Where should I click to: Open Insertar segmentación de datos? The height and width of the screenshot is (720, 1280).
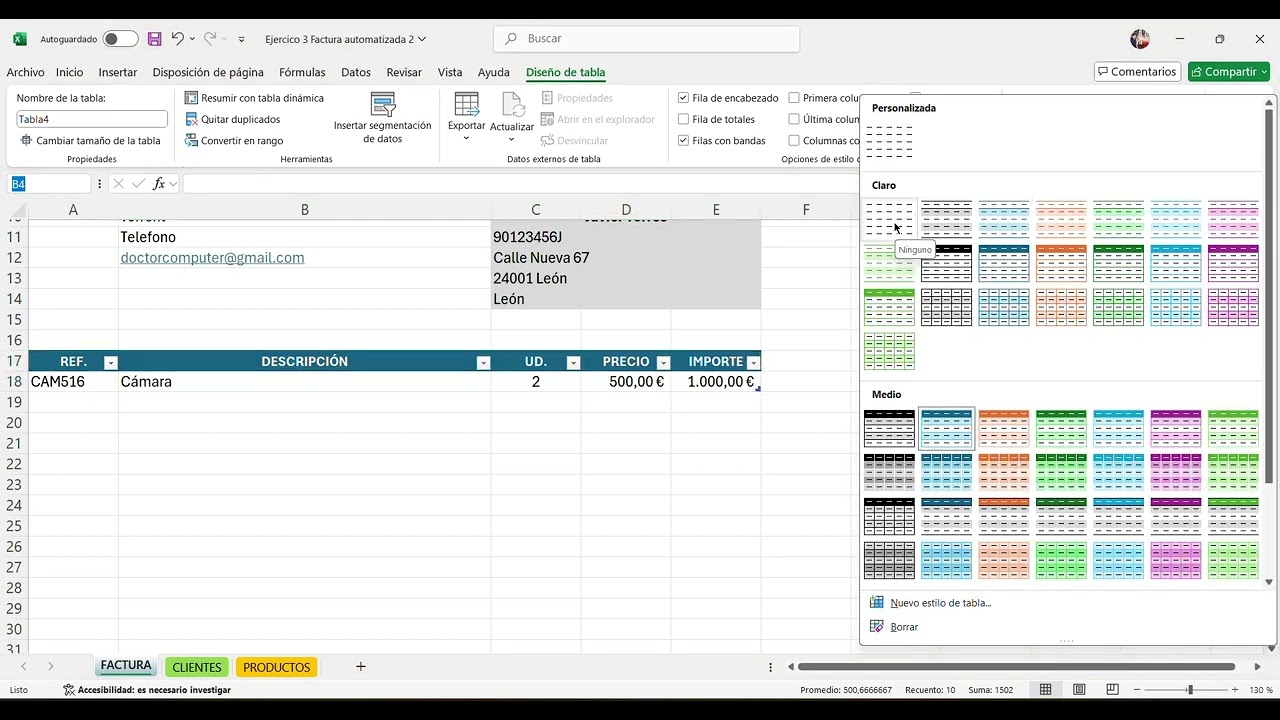[x=382, y=118]
